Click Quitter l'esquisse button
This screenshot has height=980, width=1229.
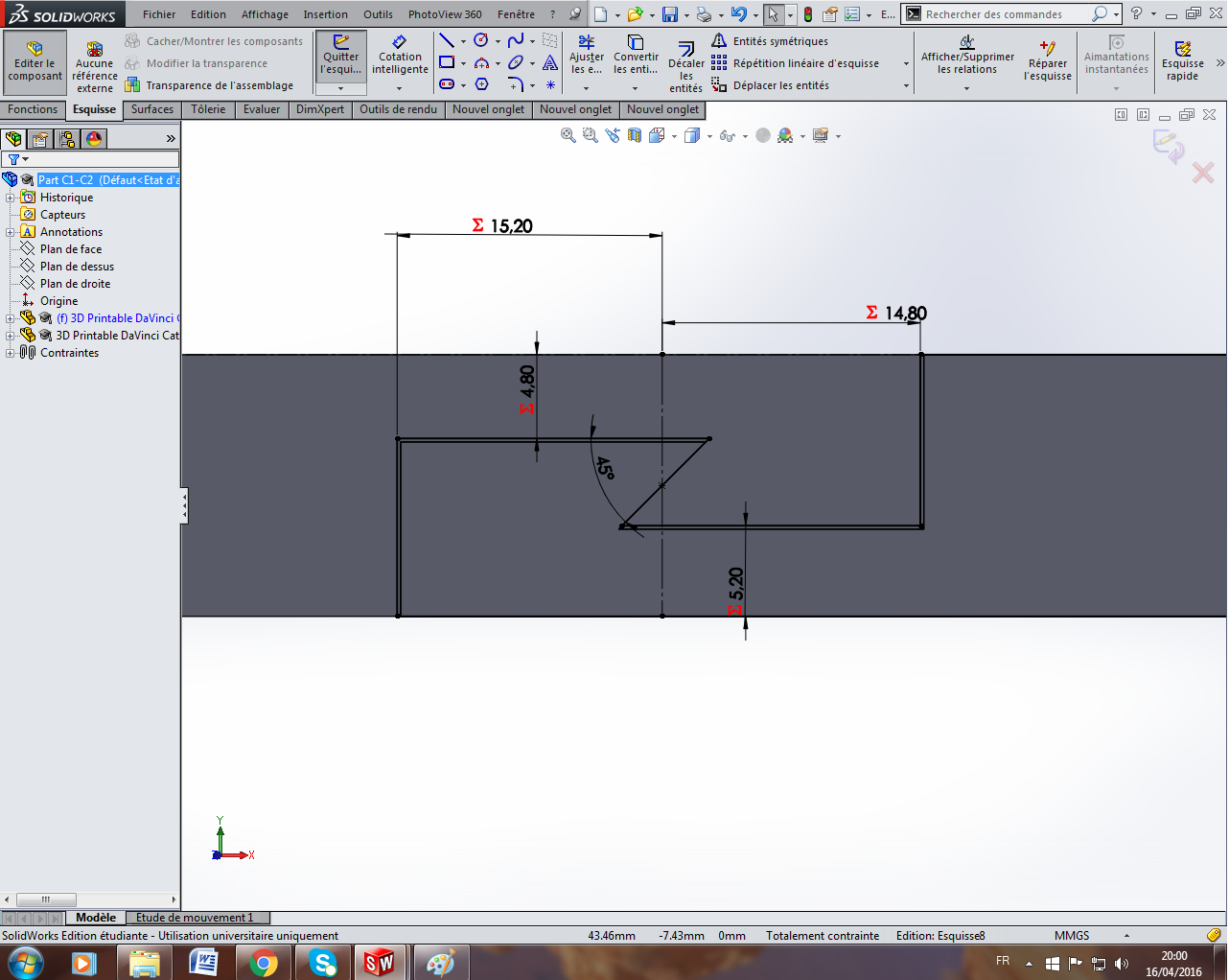coord(340,57)
